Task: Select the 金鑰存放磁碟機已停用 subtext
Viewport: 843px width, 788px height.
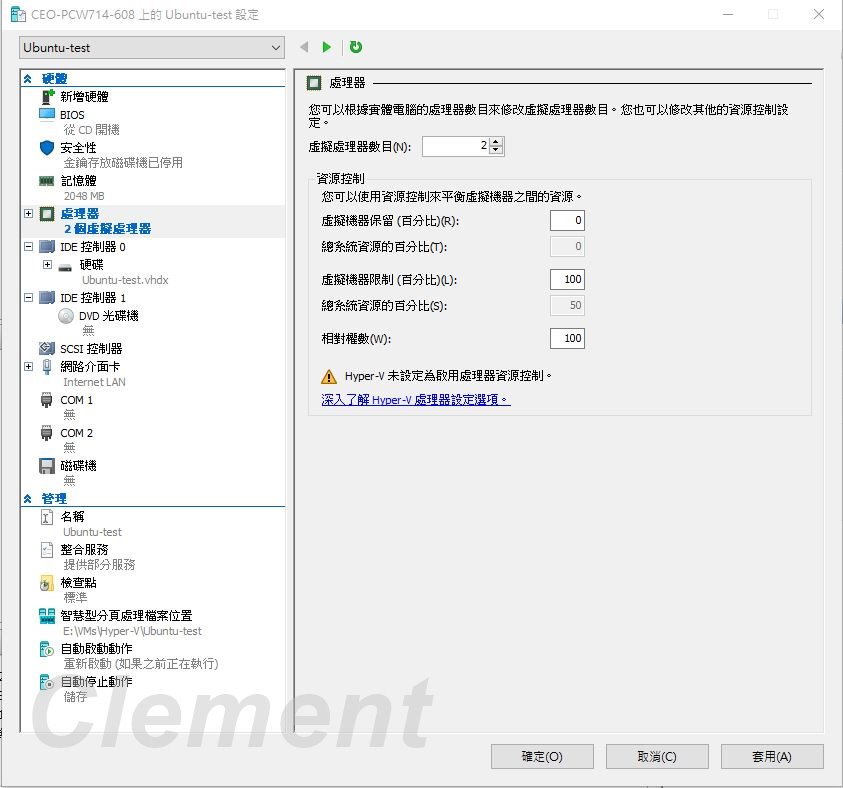Action: pos(123,162)
